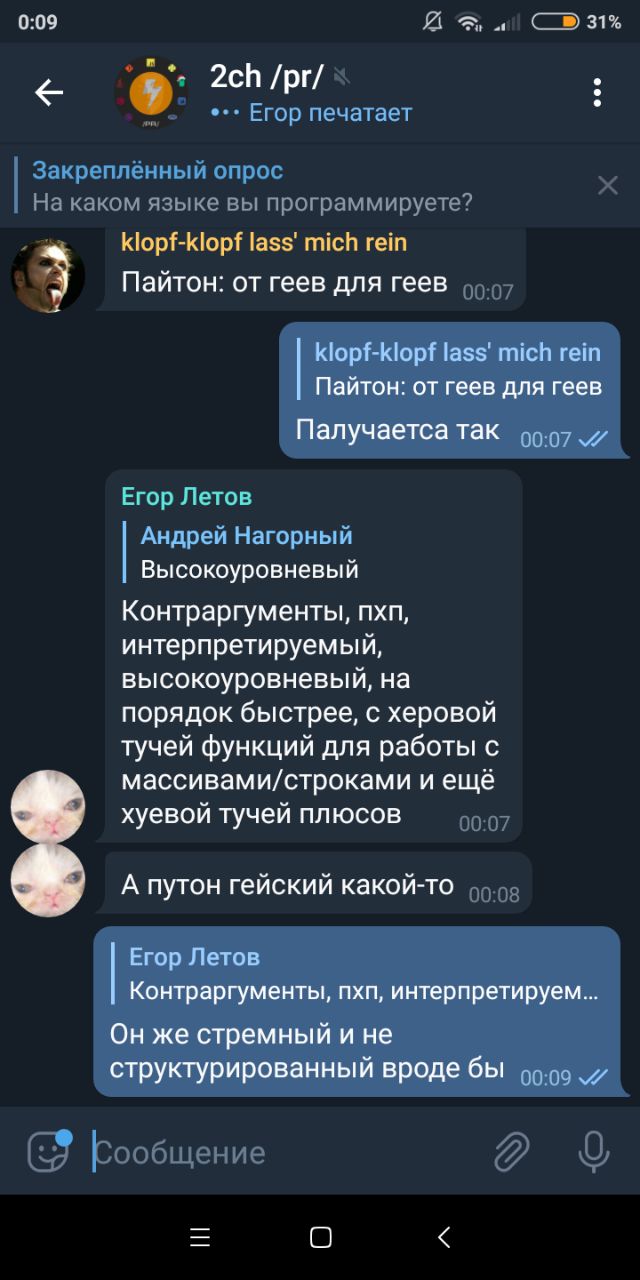Tap the klopf-klopf user profile photo

[x=48, y=275]
